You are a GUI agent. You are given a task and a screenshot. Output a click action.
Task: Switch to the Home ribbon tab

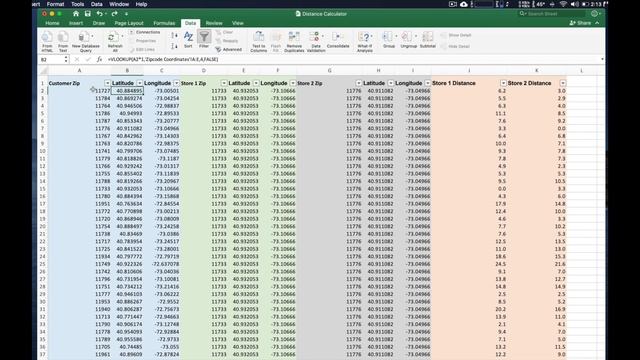[52, 23]
